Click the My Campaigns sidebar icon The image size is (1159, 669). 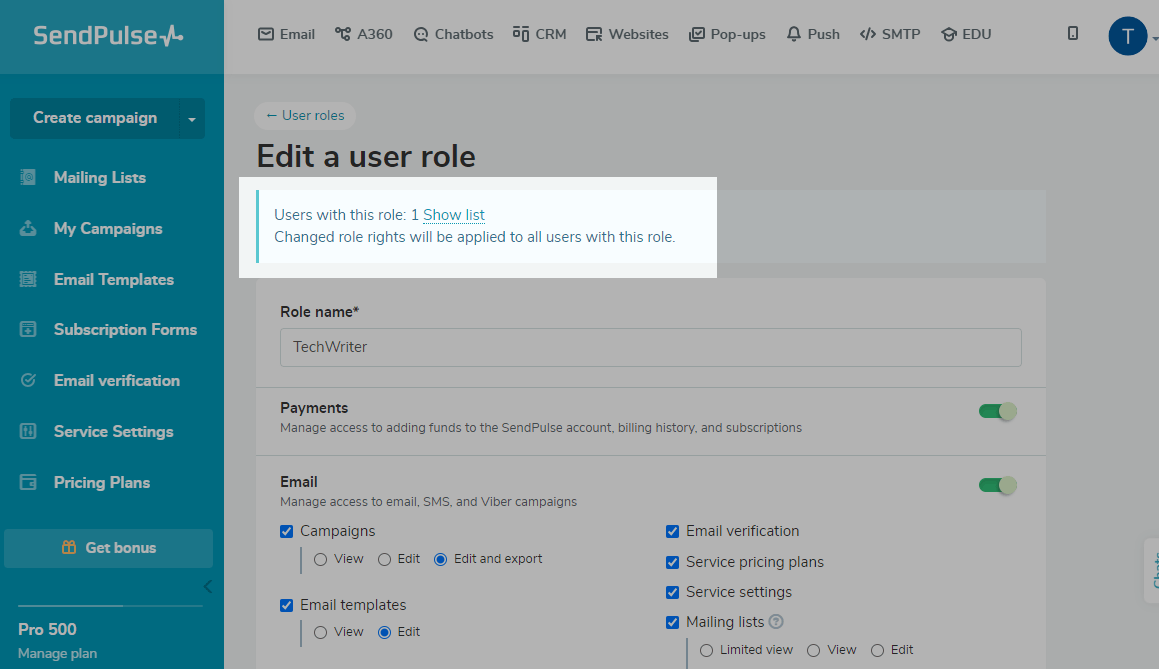pyautogui.click(x=28, y=229)
